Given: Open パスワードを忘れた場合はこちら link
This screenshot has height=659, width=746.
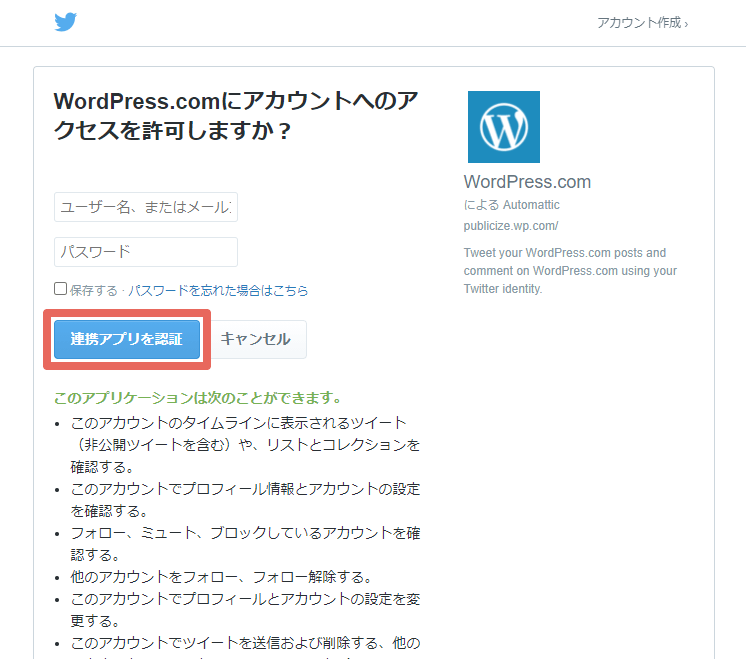Looking at the screenshot, I should 218,290.
